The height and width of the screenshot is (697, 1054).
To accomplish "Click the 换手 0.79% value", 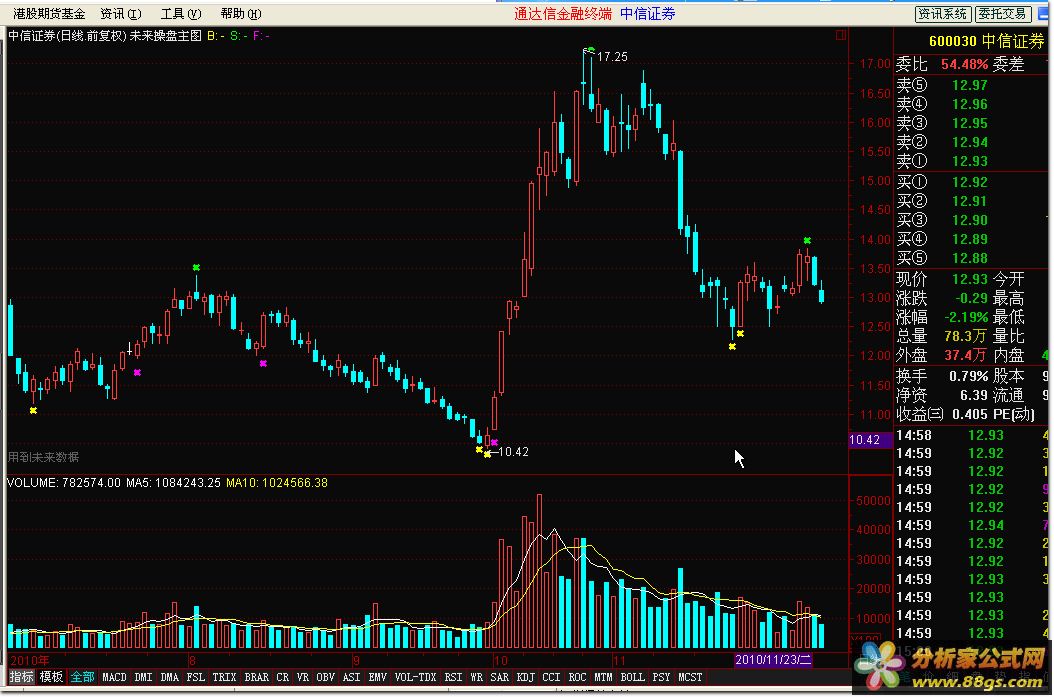I will click(x=969, y=376).
